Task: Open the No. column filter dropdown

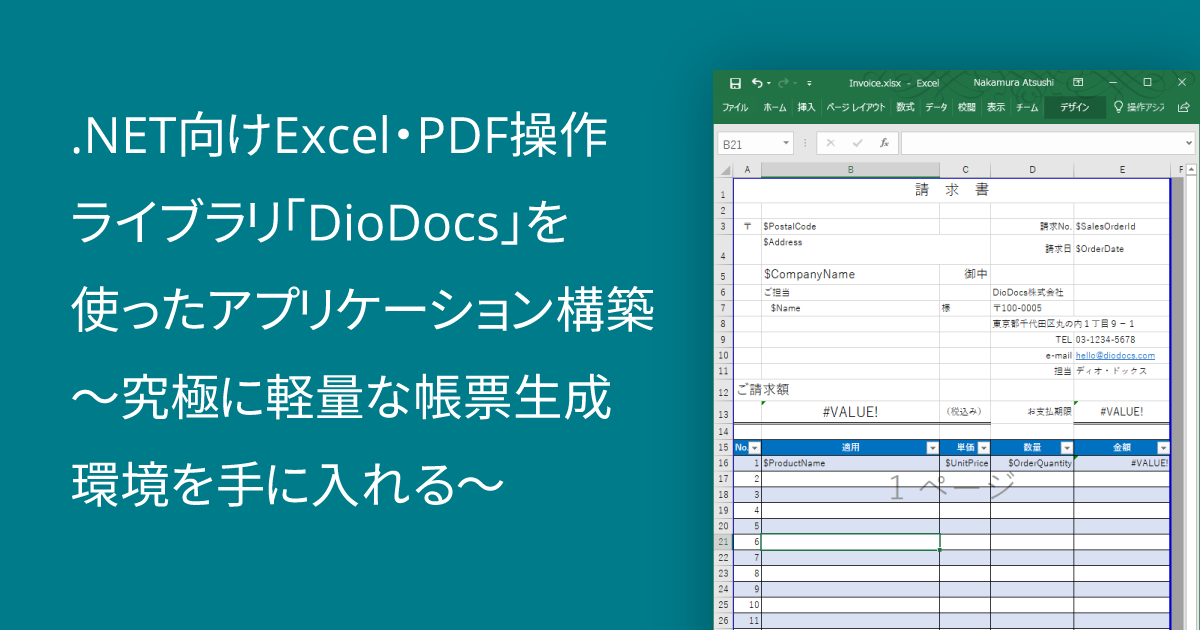Action: [755, 448]
